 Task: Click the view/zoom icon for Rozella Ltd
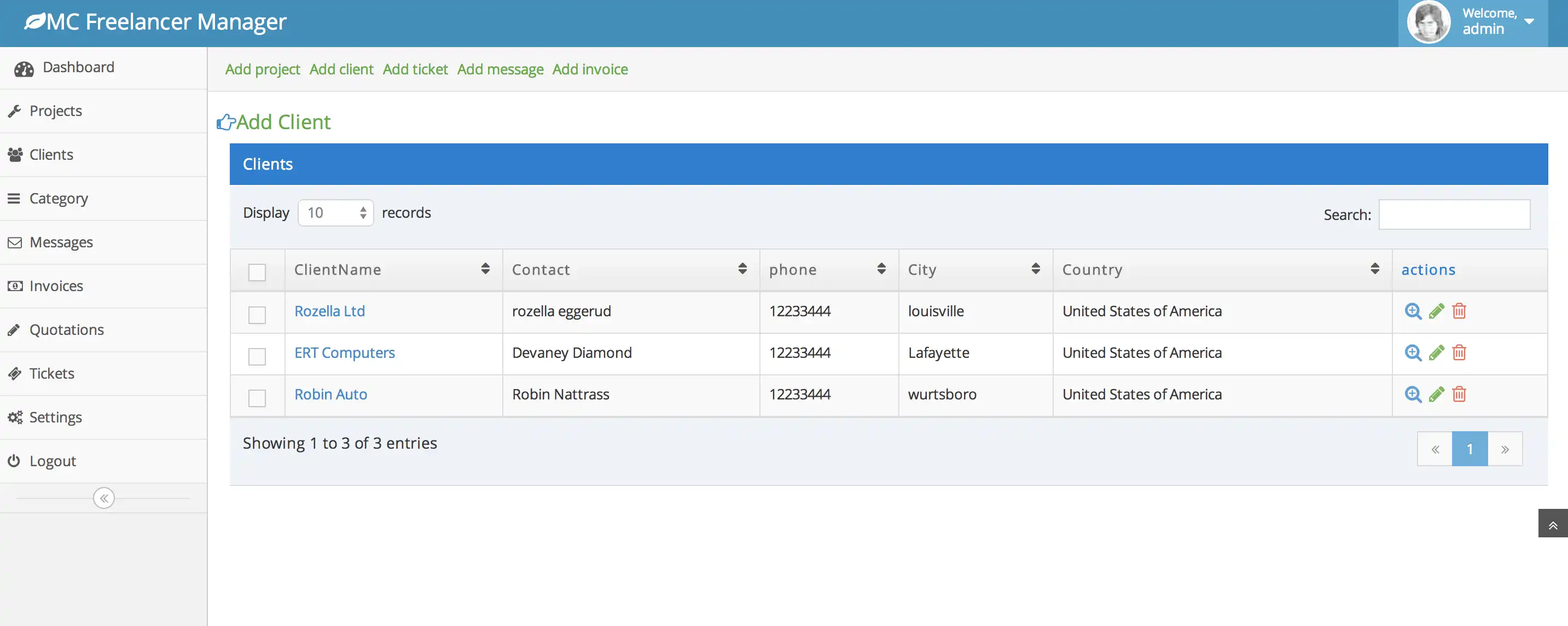(1411, 311)
